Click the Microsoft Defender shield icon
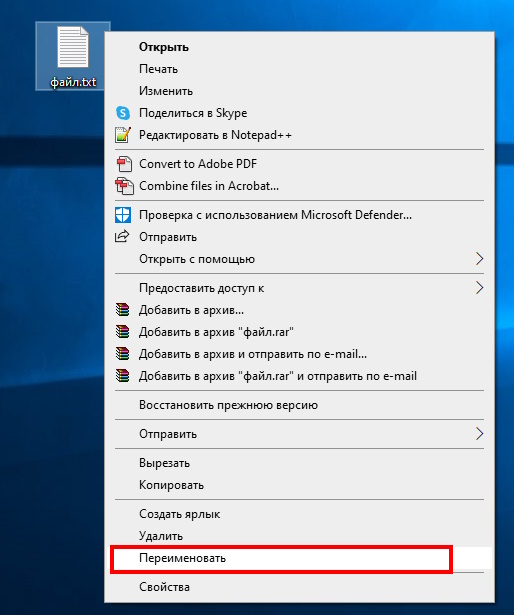The image size is (514, 615). point(123,215)
